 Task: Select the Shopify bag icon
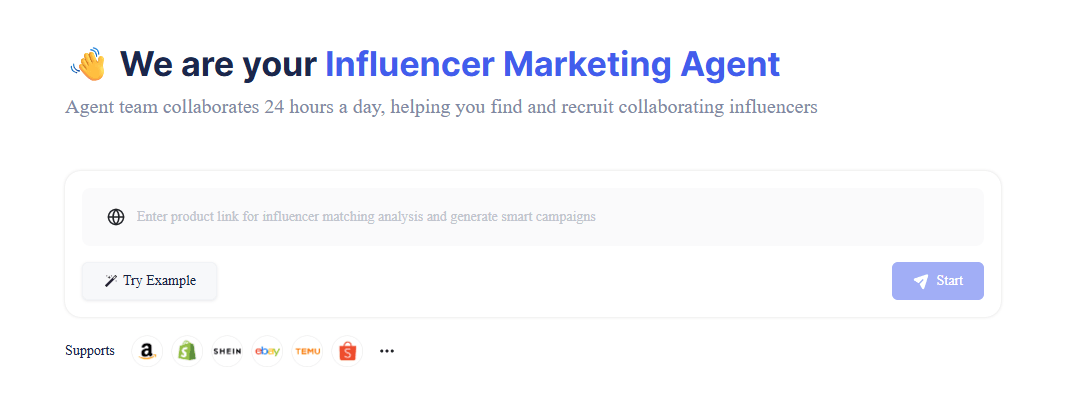[x=187, y=351]
